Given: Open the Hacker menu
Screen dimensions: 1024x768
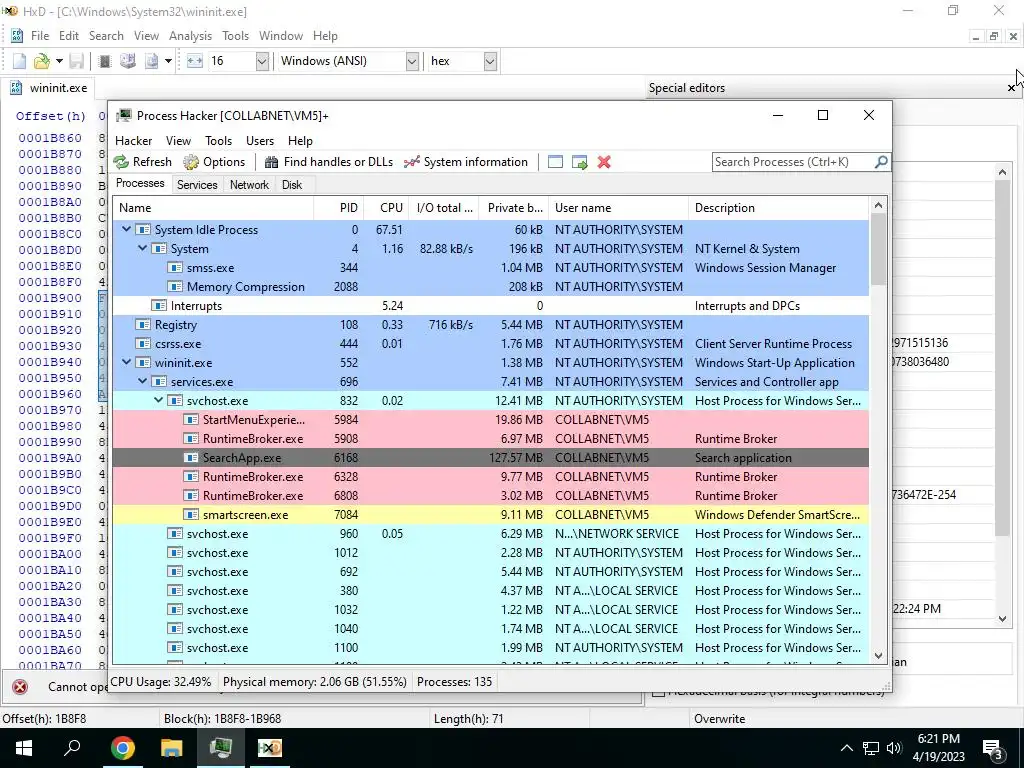Looking at the screenshot, I should 133,140.
